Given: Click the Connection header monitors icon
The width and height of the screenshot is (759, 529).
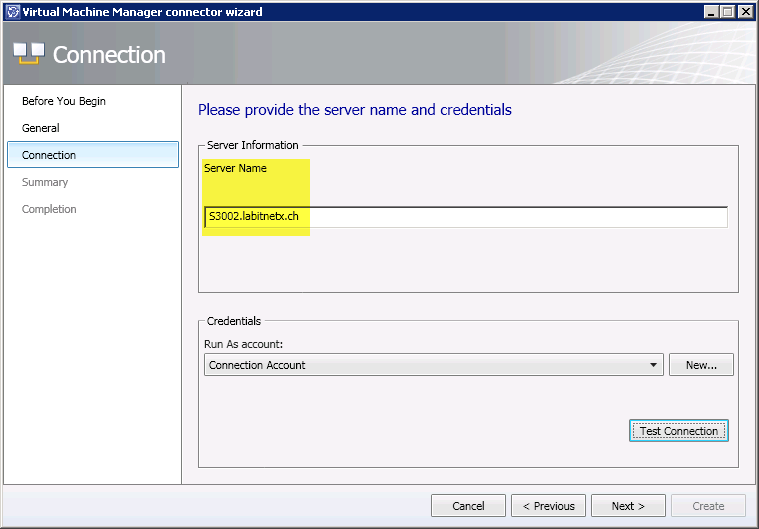Looking at the screenshot, I should [x=28, y=54].
